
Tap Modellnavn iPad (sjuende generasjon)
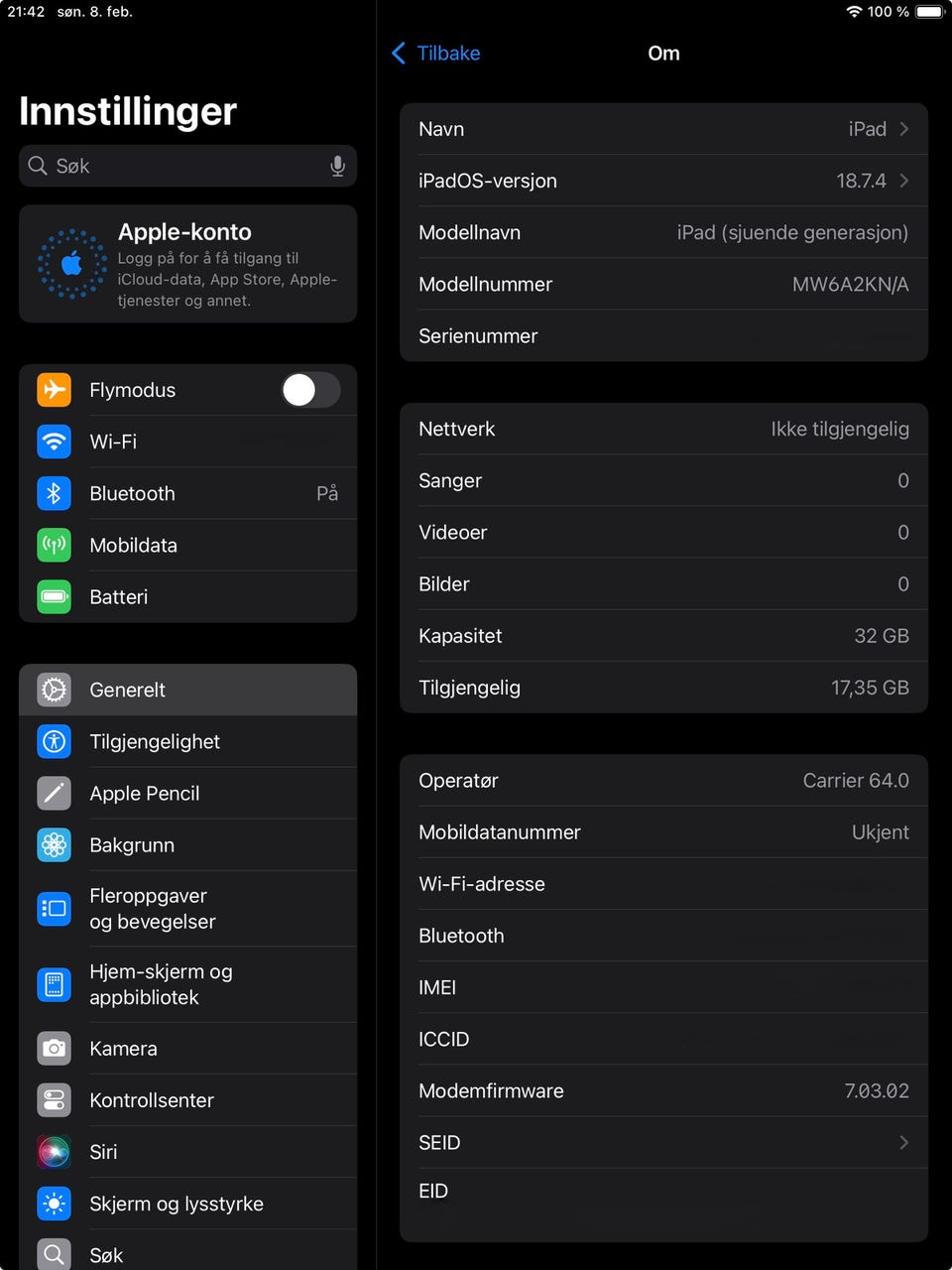663,232
